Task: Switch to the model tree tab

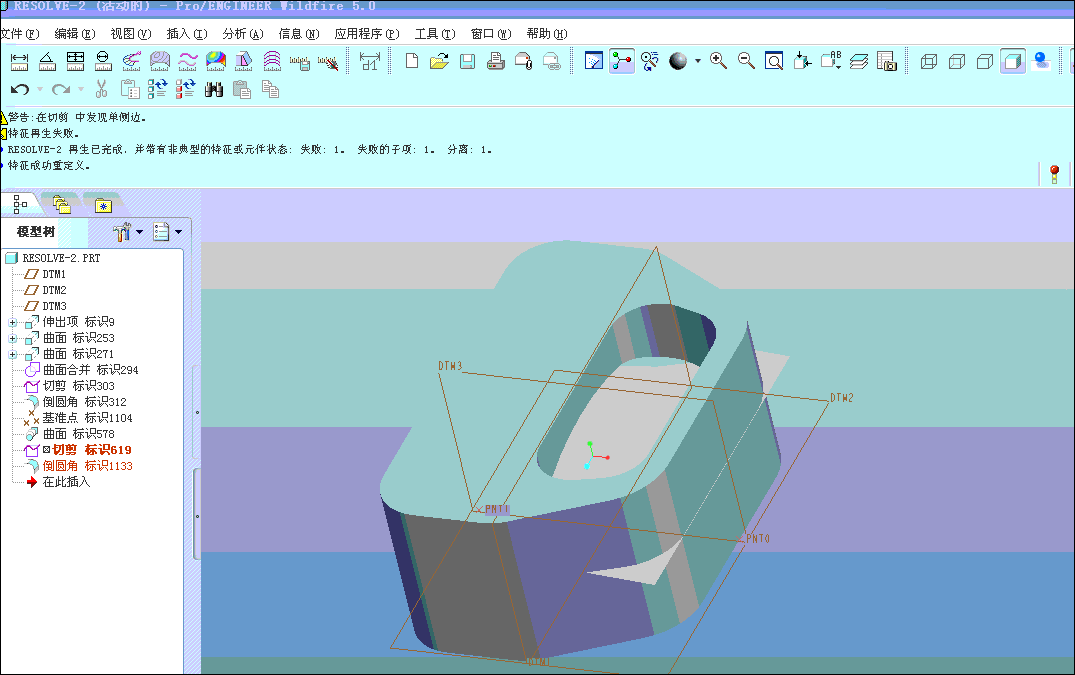Action: click(20, 204)
